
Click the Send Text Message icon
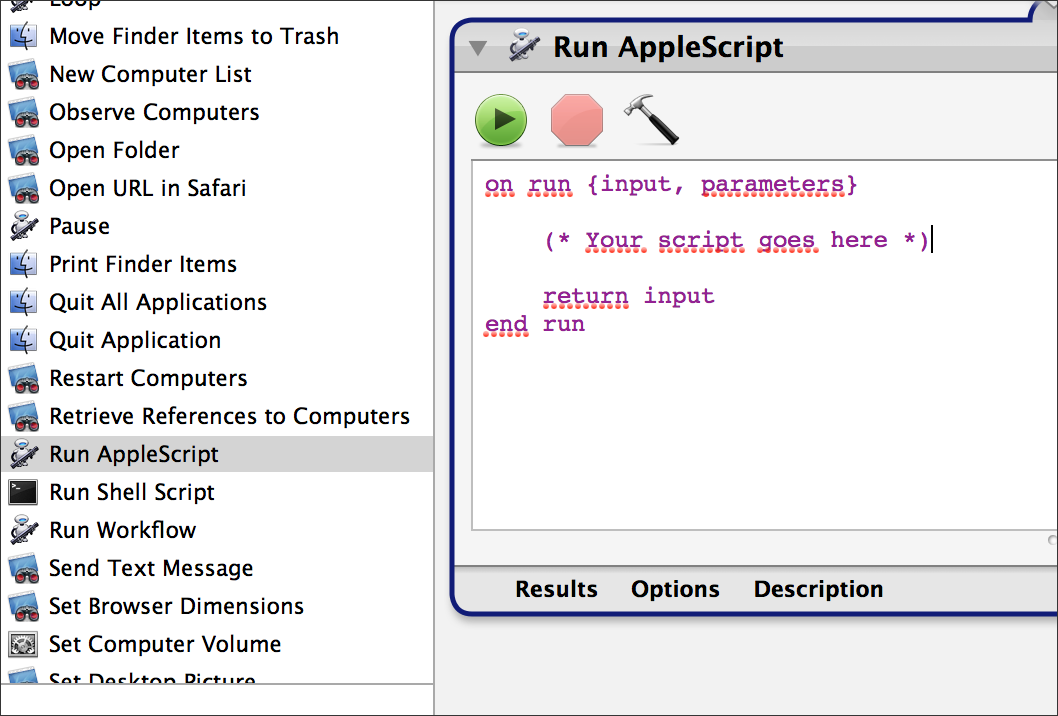coord(24,568)
